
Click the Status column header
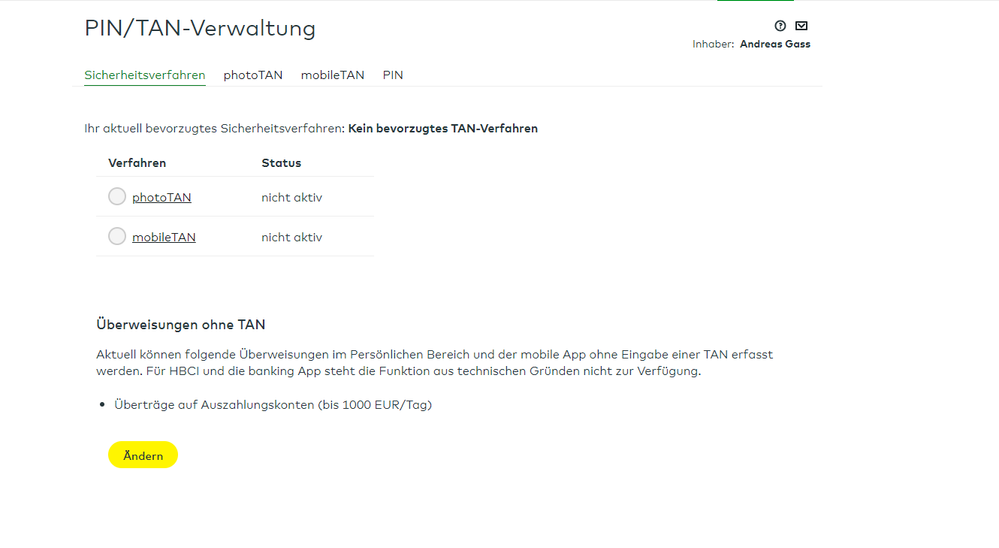[x=281, y=163]
